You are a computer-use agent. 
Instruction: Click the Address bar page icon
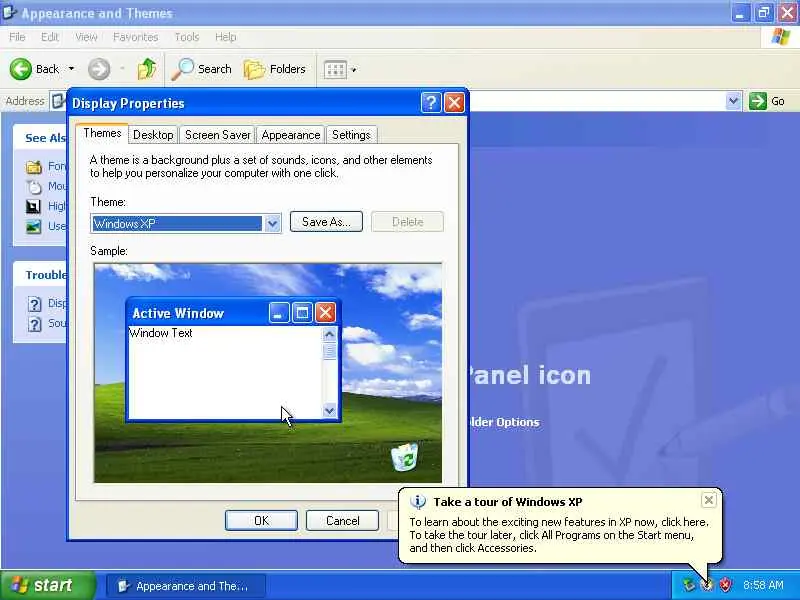pyautogui.click(x=58, y=101)
